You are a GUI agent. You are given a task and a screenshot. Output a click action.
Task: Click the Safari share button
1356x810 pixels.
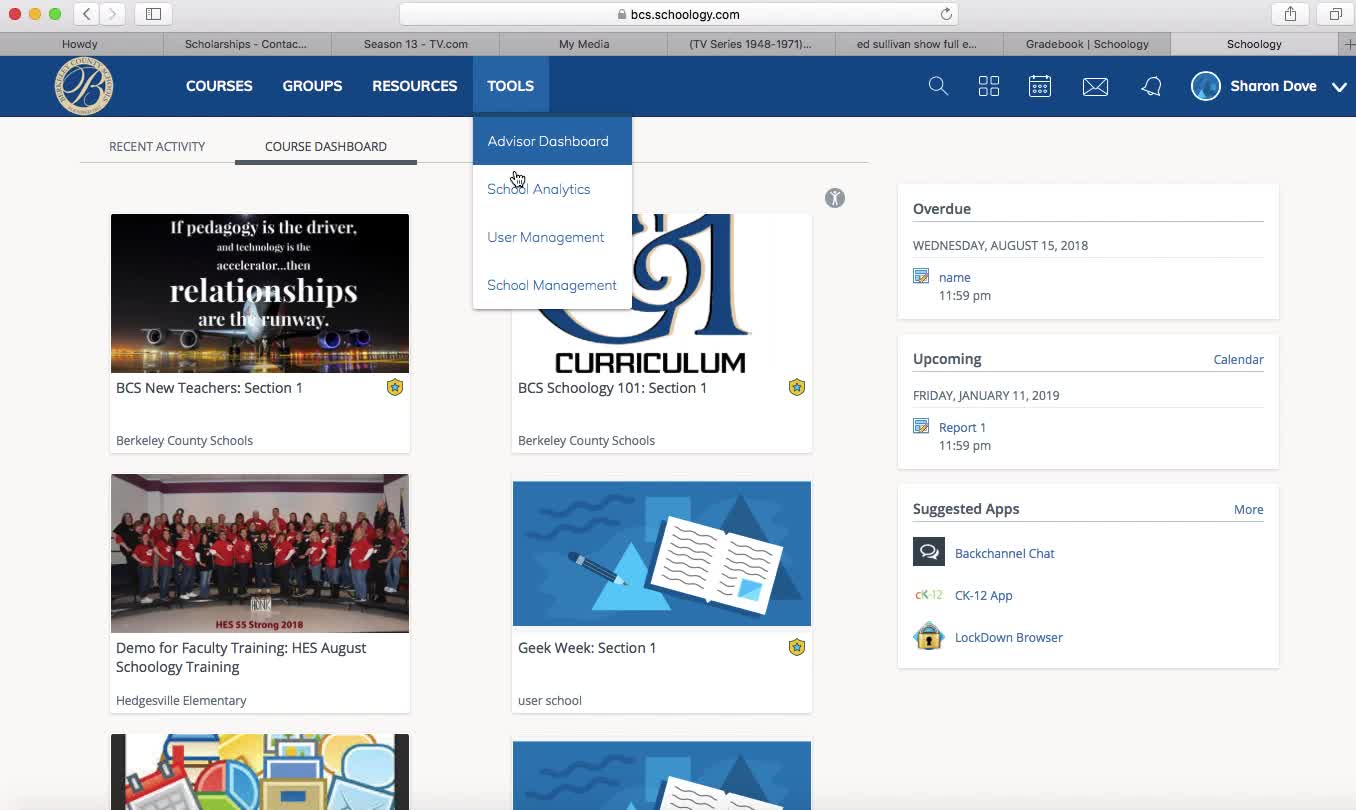click(x=1290, y=14)
